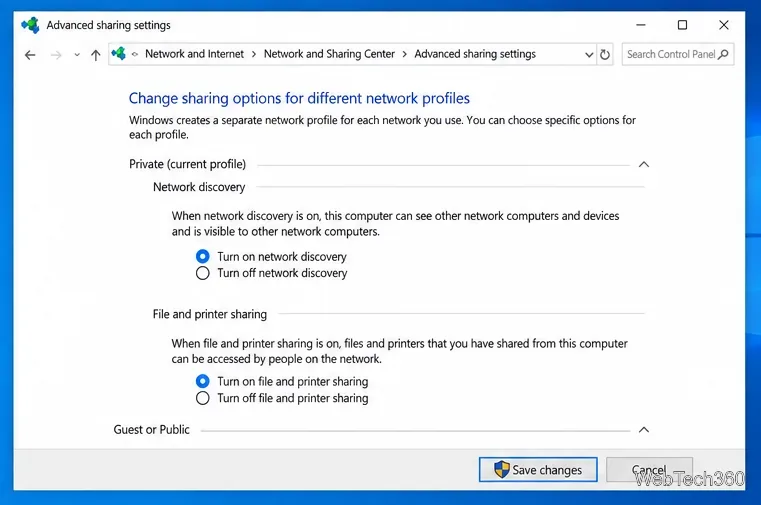Image resolution: width=761 pixels, height=505 pixels.
Task: Open the address bar history dropdown
Action: click(589, 54)
